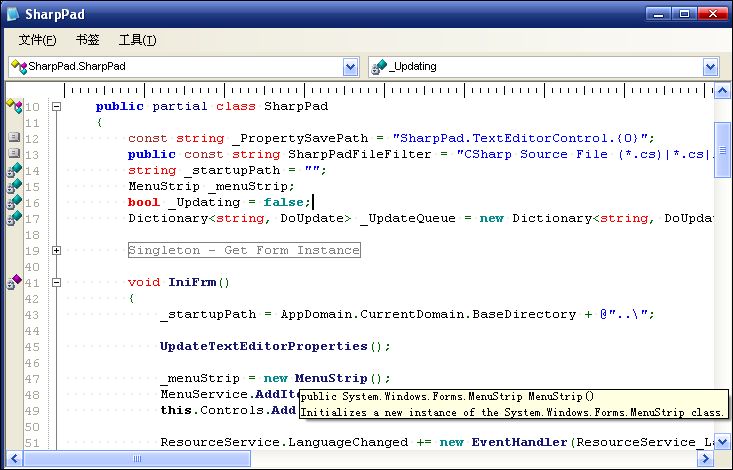Open the SharpPad.SharpPad class dropdown arrow

click(350, 67)
